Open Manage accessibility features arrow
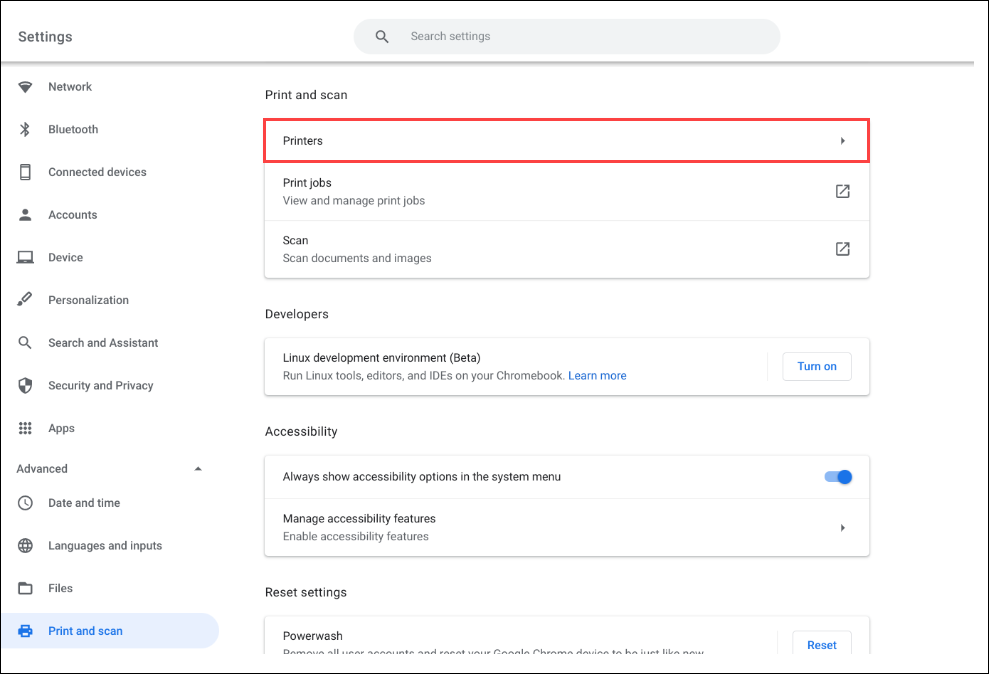989x674 pixels. point(842,527)
